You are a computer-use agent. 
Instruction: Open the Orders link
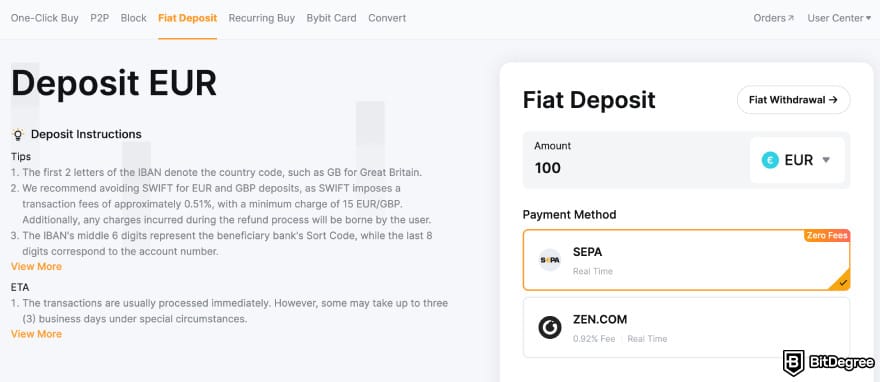click(773, 18)
